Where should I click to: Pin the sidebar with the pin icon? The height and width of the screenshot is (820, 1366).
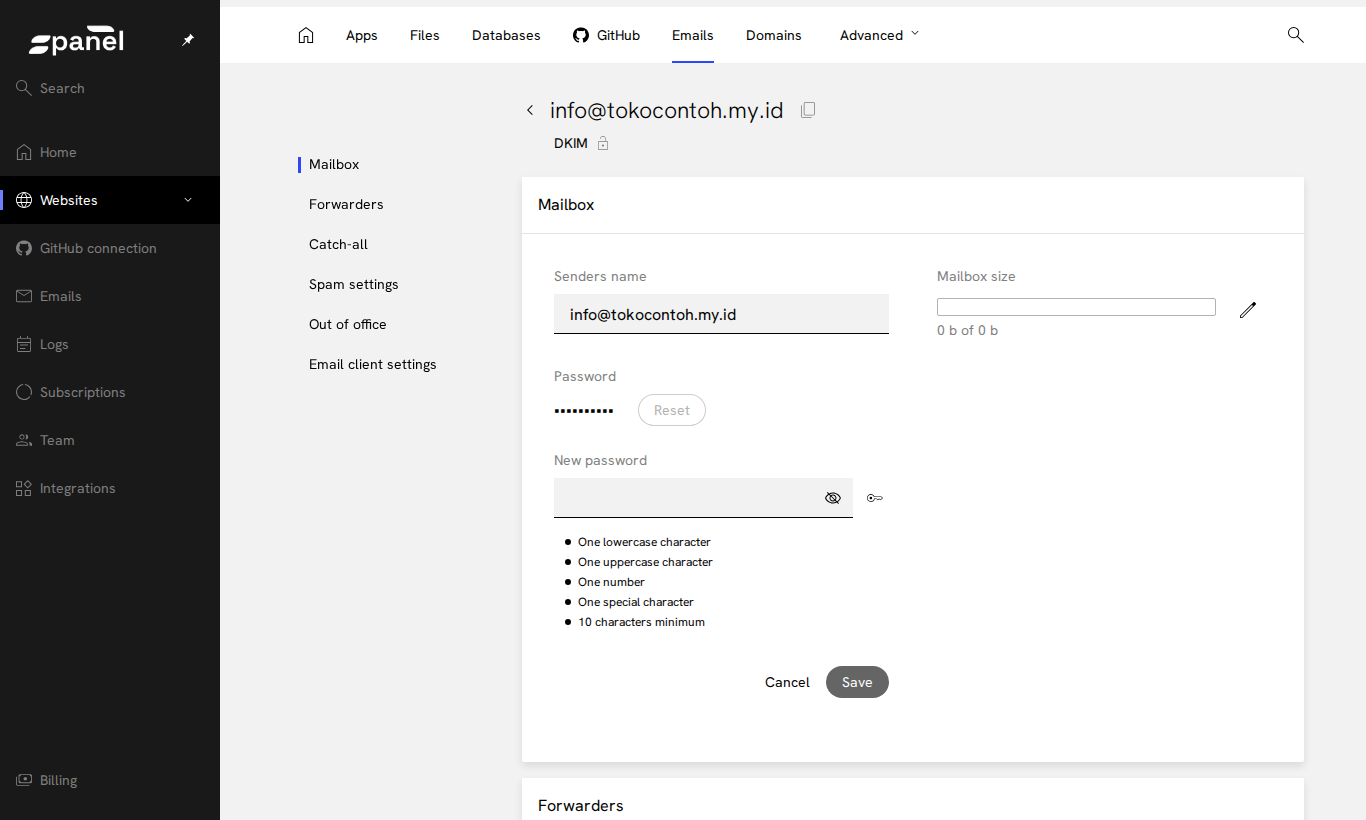188,40
